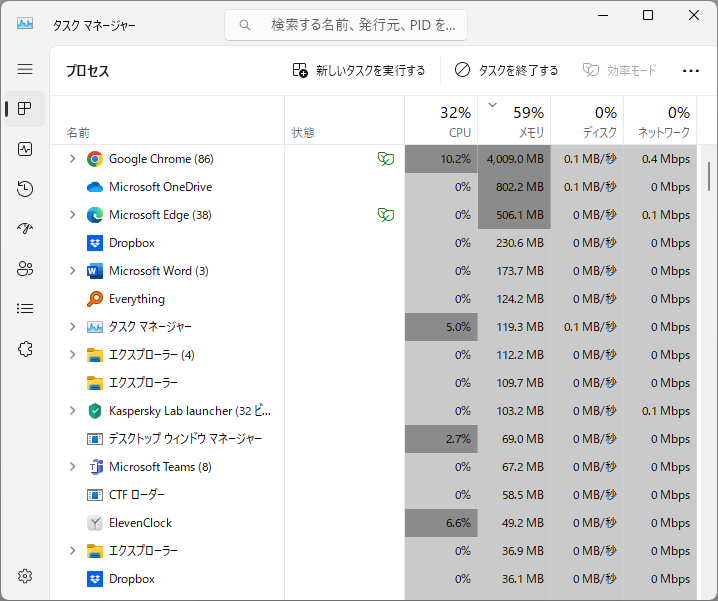Image resolution: width=718 pixels, height=601 pixels.
Task: Open the Performance page in sidebar
Action: [x=25, y=149]
